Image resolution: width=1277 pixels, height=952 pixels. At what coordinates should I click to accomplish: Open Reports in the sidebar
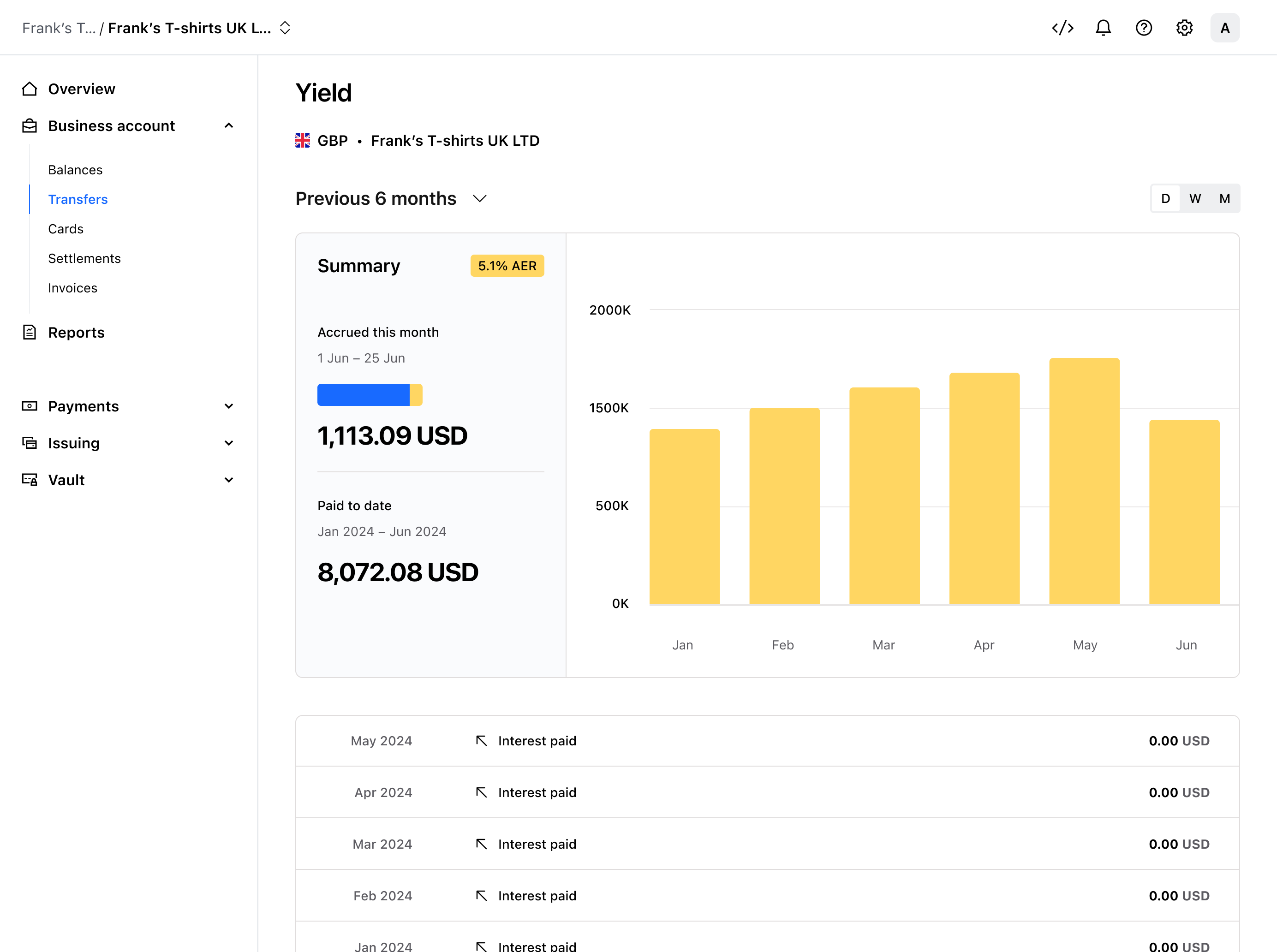click(76, 333)
